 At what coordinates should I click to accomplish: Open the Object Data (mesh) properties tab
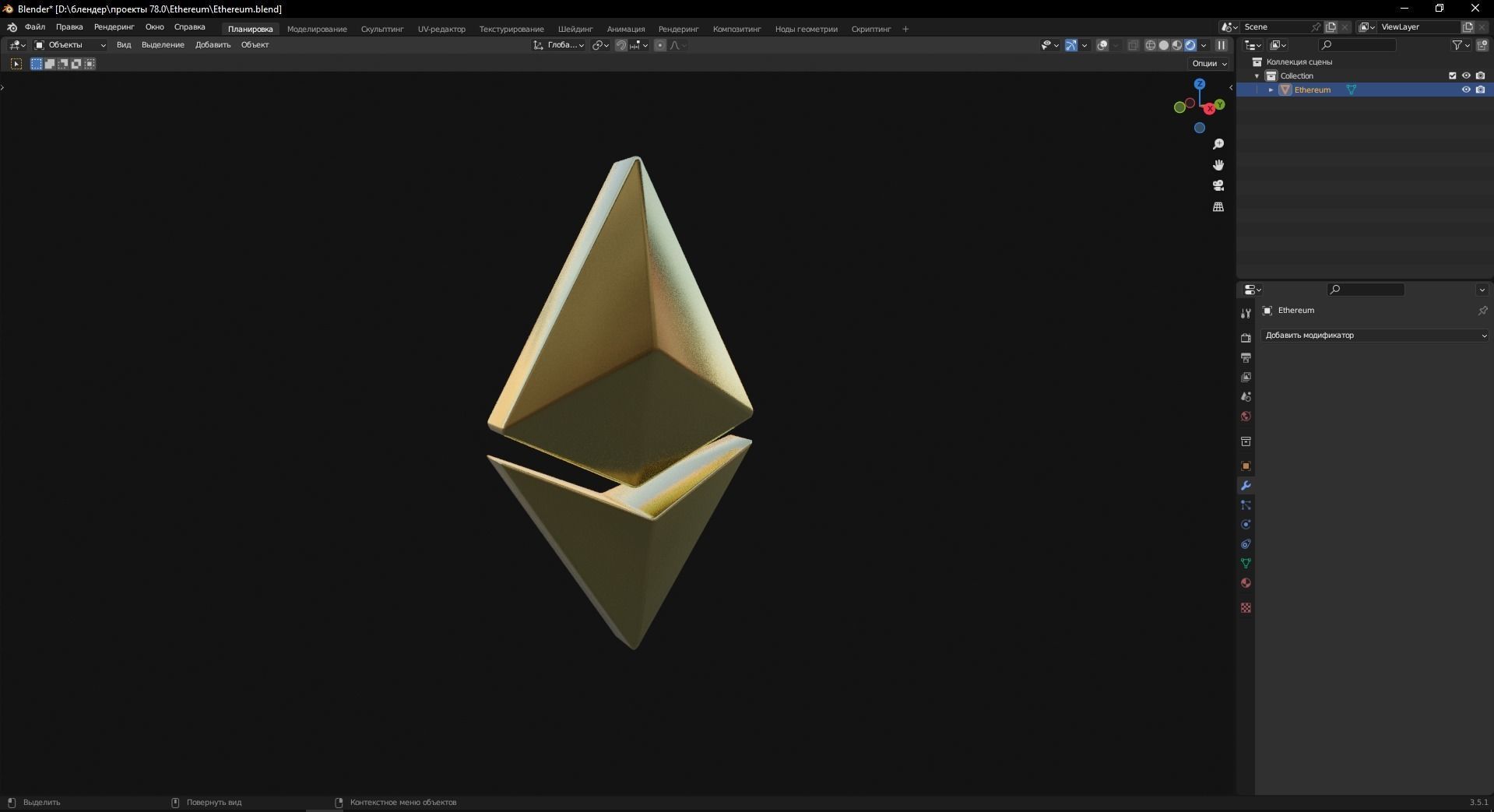pyautogui.click(x=1246, y=564)
